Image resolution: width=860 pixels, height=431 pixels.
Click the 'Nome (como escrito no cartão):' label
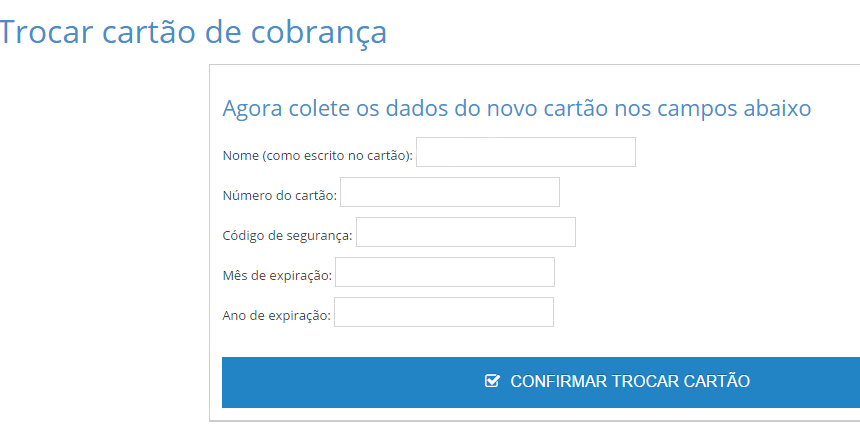click(x=318, y=156)
